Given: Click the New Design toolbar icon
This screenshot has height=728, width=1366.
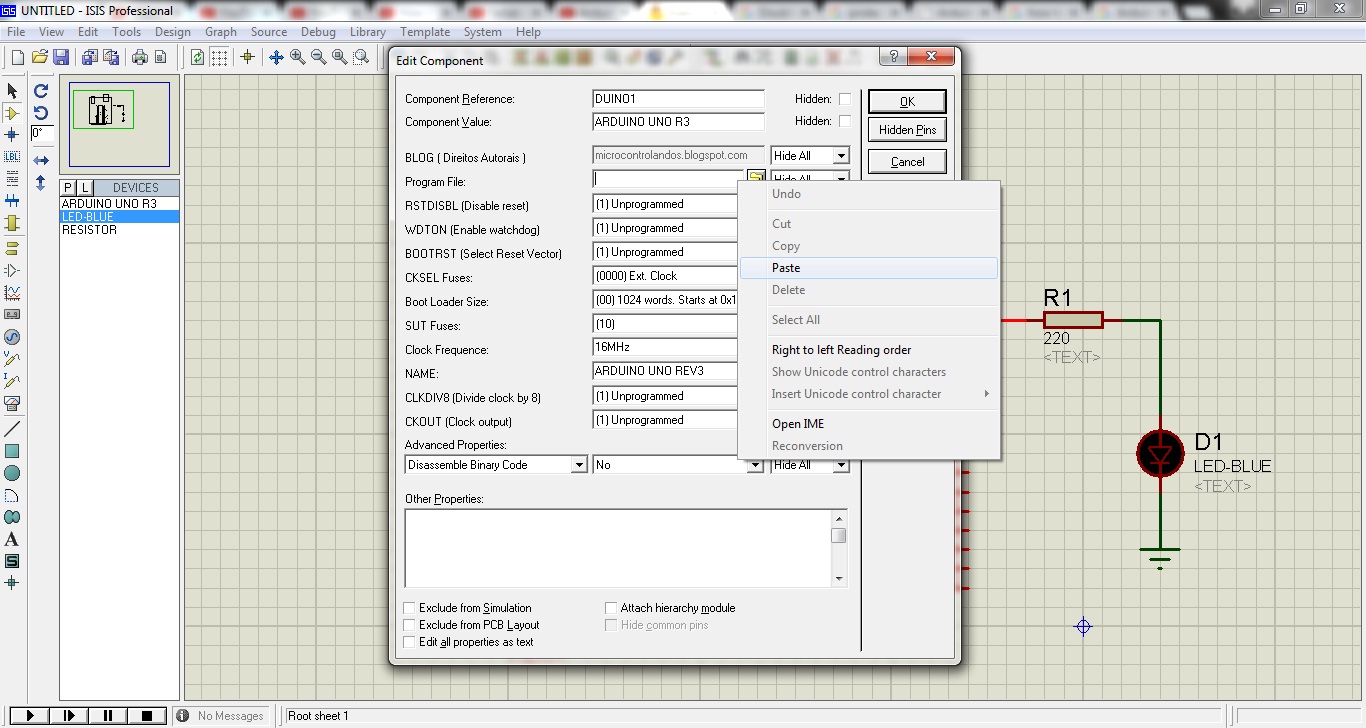Looking at the screenshot, I should tap(17, 57).
